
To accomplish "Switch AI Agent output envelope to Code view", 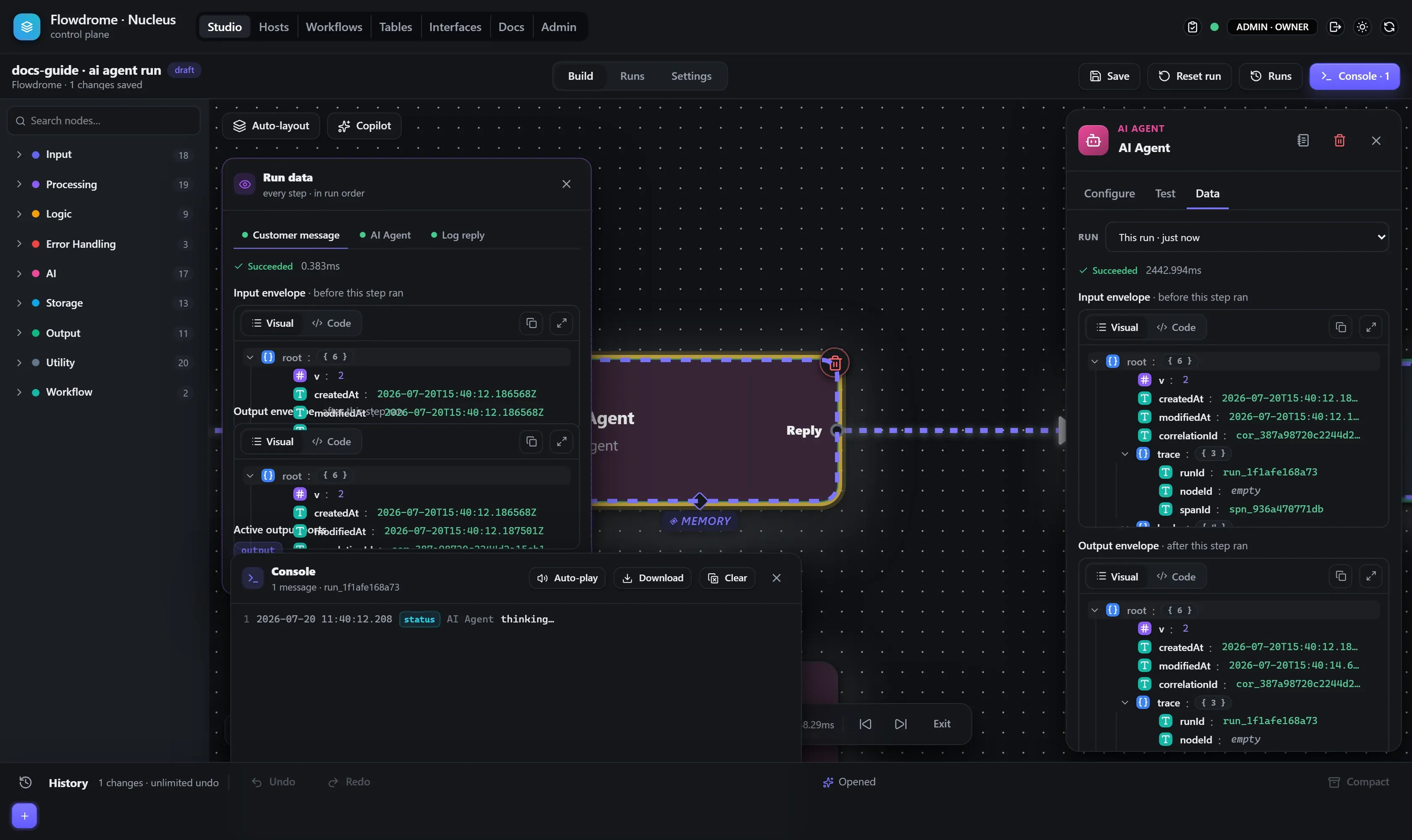I will [x=1176, y=576].
